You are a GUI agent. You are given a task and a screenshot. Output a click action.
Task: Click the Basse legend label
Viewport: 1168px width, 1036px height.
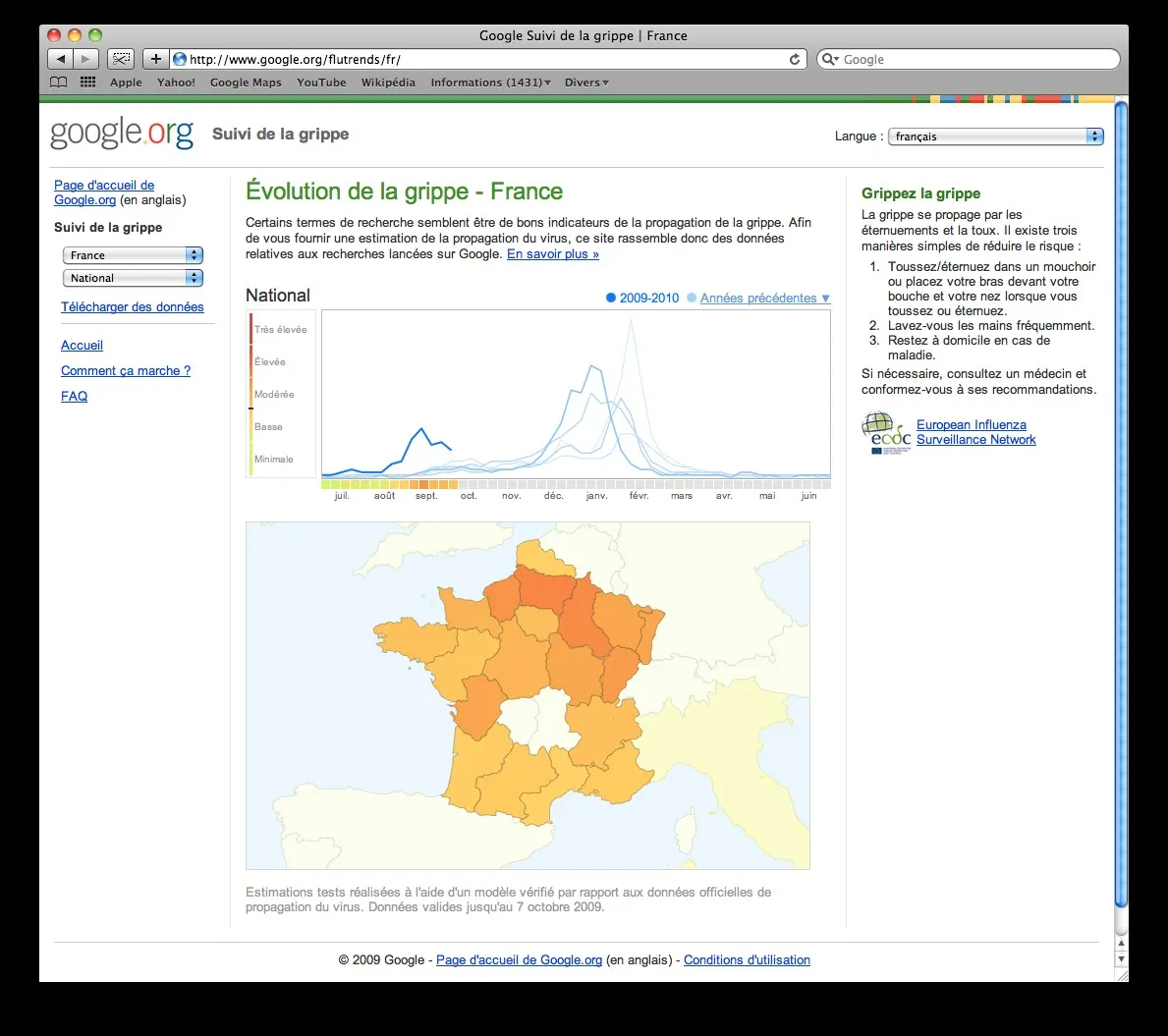tap(268, 427)
